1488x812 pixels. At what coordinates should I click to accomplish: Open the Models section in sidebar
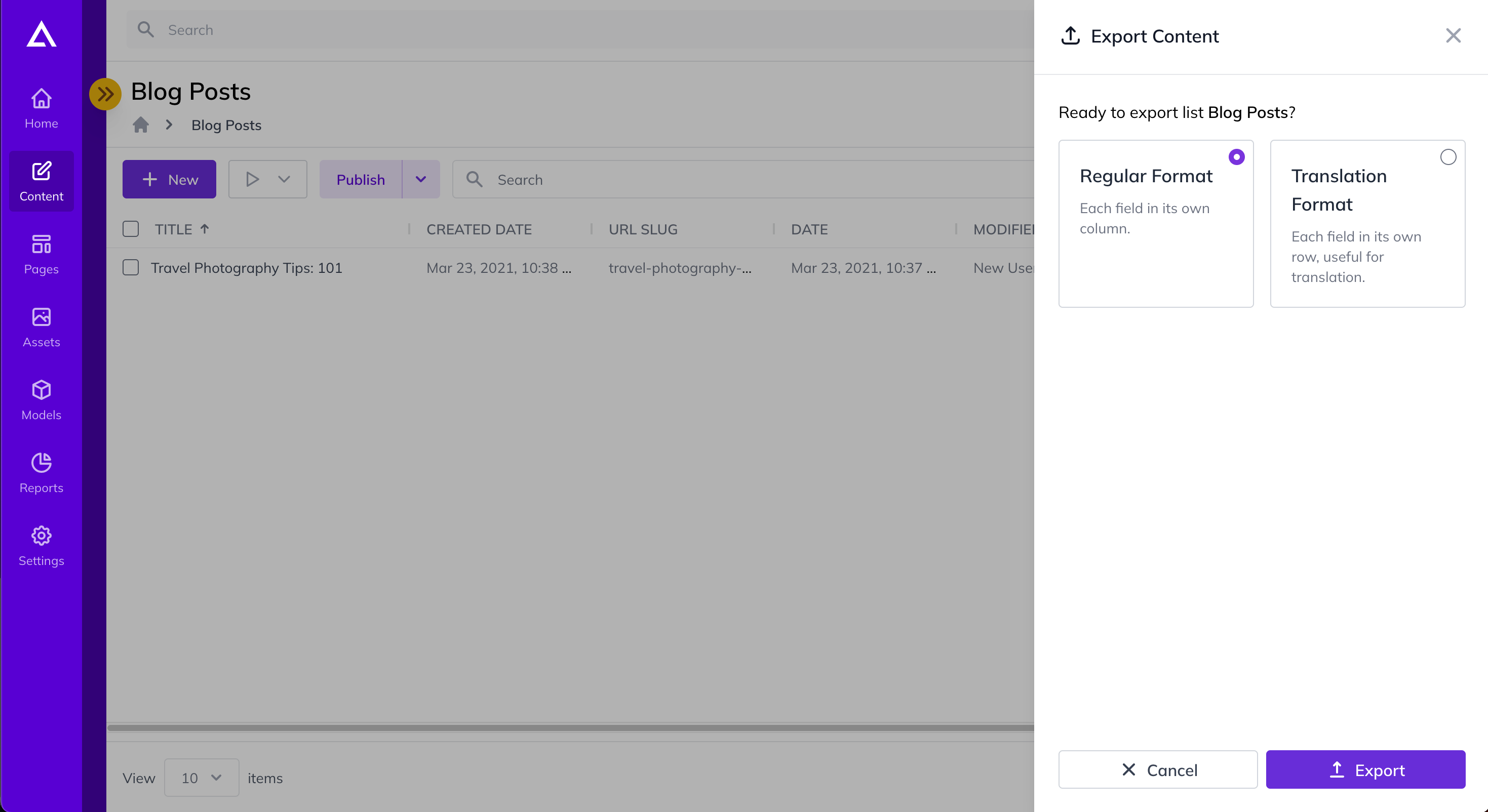pyautogui.click(x=41, y=399)
